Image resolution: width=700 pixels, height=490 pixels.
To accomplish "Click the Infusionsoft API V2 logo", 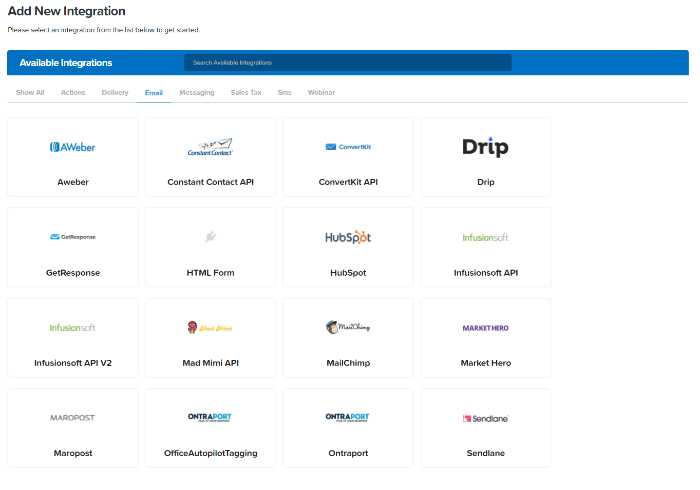I will 72,328.
